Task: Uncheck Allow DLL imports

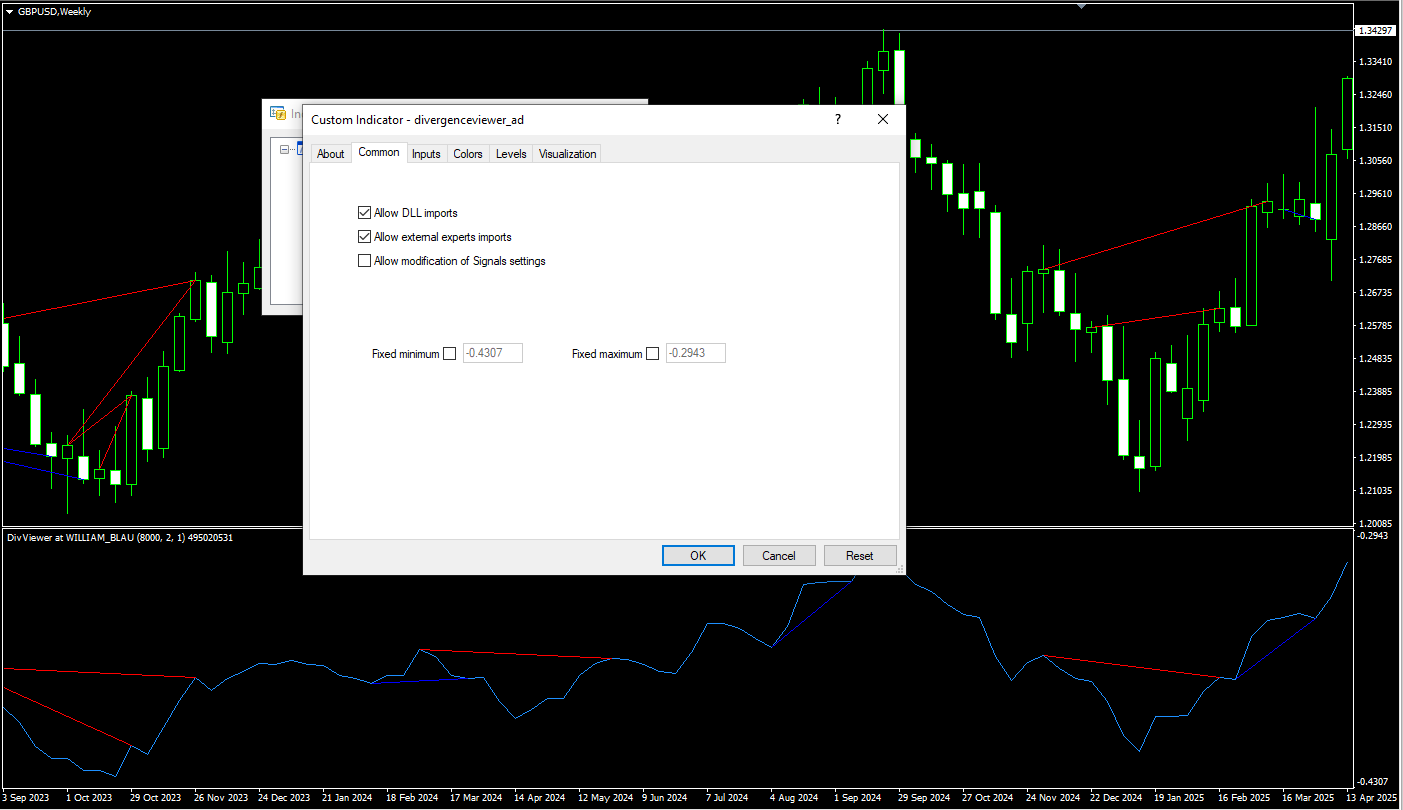Action: pos(365,213)
